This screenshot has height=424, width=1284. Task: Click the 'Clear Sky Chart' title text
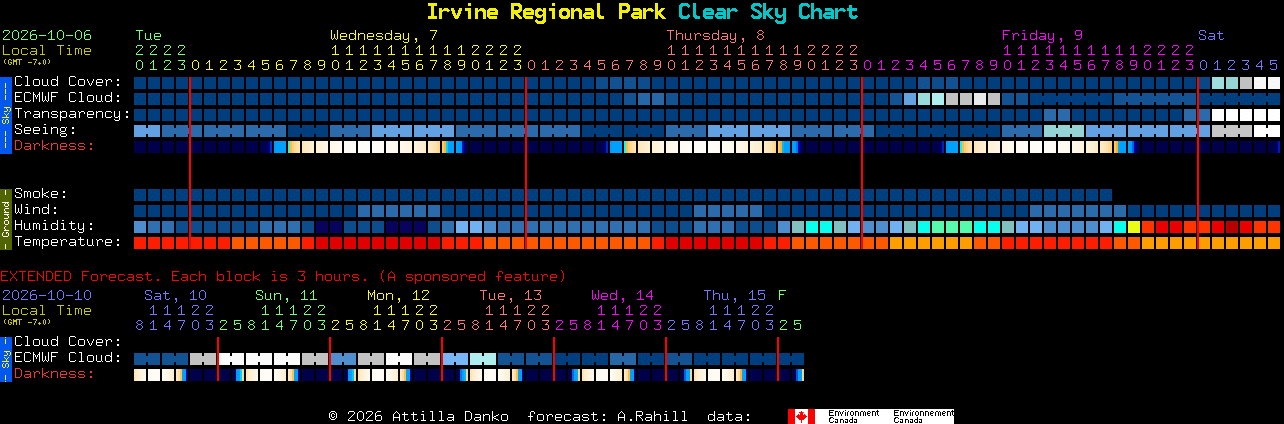768,12
